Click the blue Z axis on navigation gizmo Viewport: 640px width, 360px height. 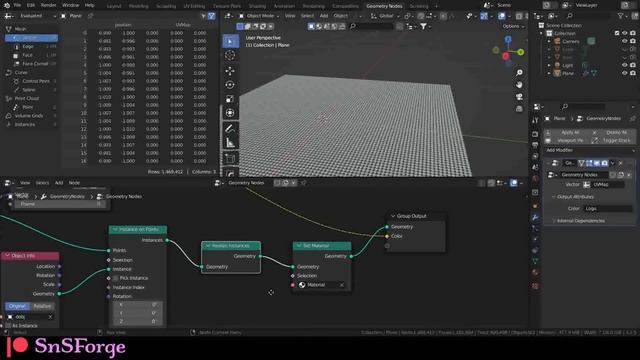click(x=508, y=40)
